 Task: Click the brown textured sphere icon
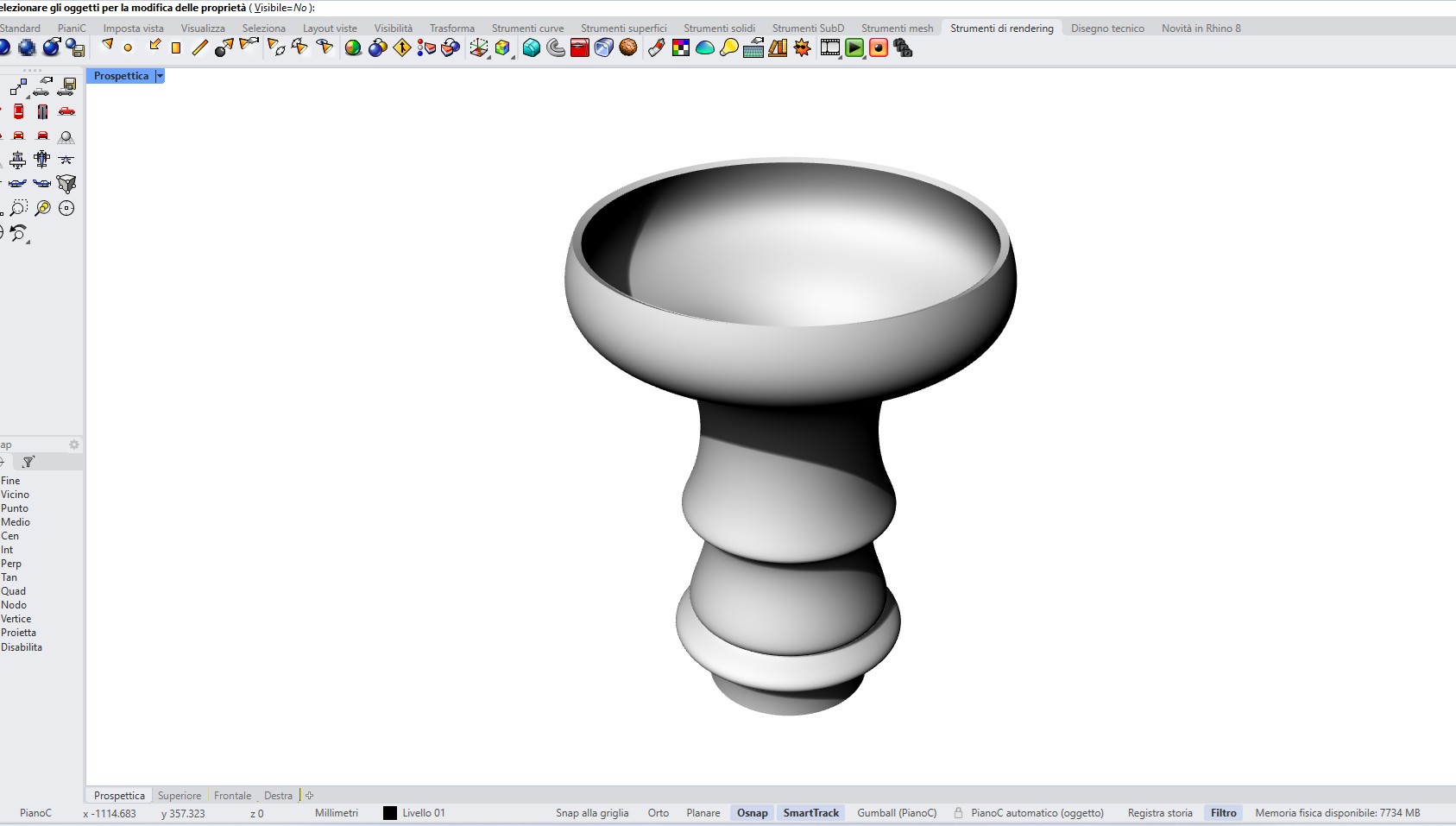pos(628,48)
